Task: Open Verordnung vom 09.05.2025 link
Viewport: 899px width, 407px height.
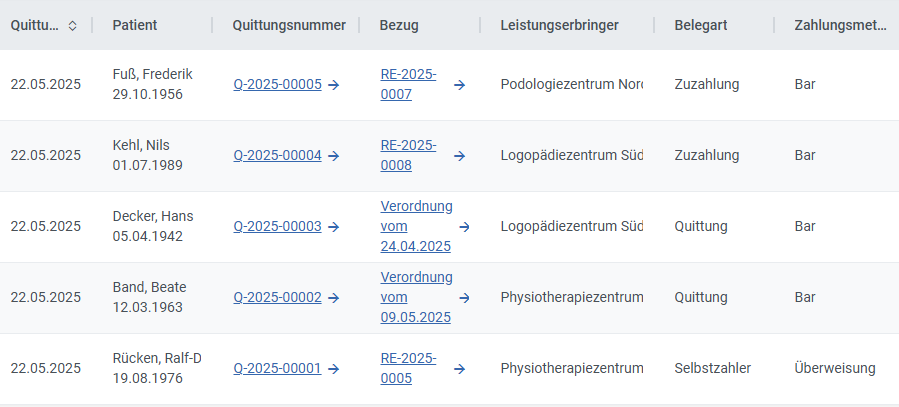Action: tap(416, 298)
